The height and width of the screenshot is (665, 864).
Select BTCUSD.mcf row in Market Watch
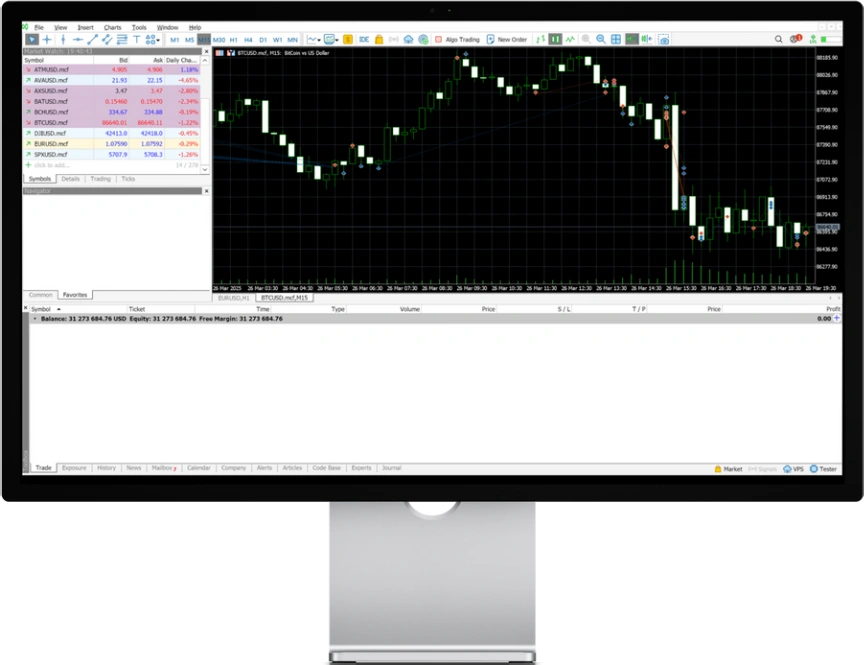[x=50, y=122]
